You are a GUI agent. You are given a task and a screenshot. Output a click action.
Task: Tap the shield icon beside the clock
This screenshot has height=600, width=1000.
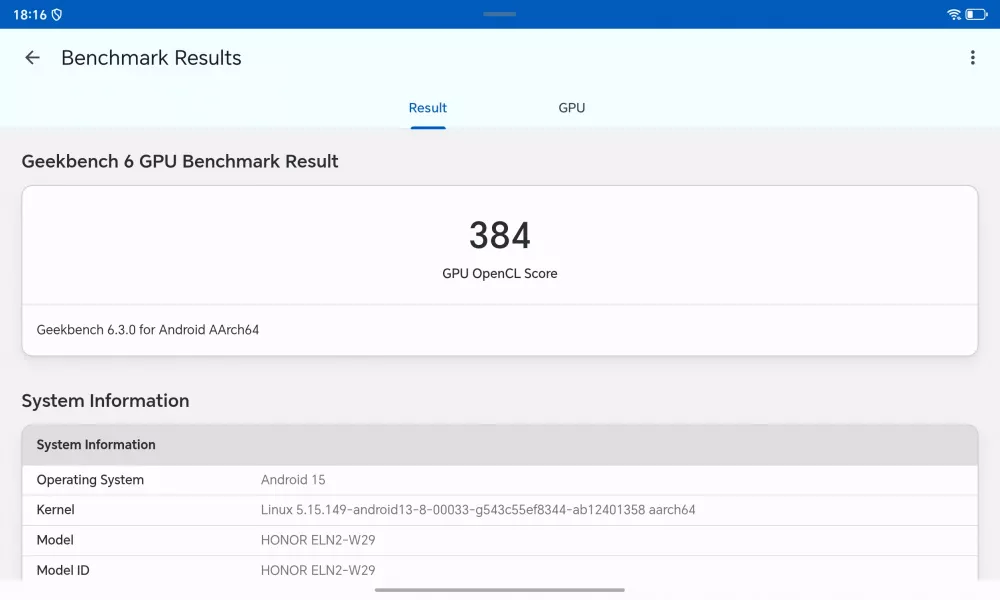57,15
